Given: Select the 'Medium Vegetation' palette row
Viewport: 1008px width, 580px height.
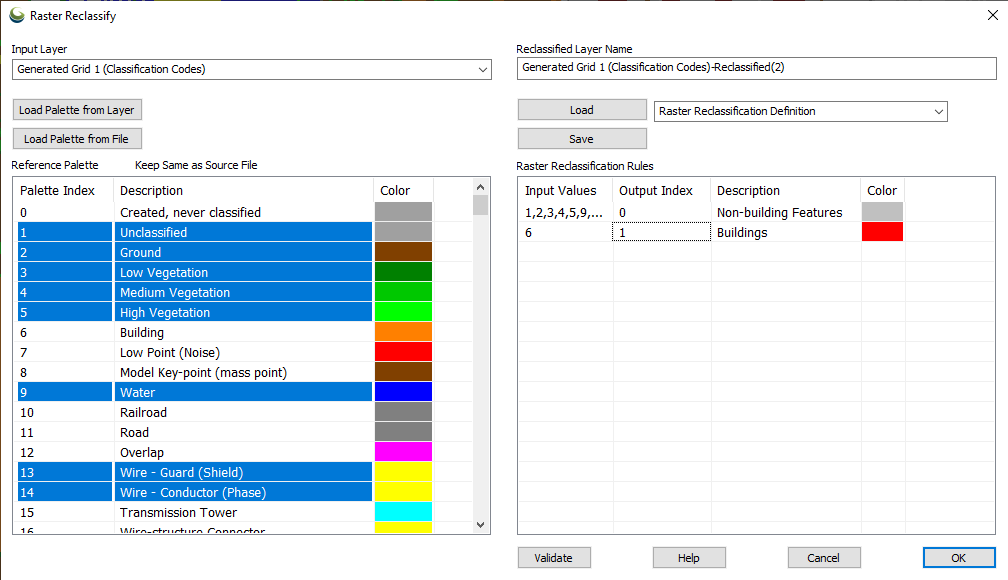Looking at the screenshot, I should [x=225, y=292].
